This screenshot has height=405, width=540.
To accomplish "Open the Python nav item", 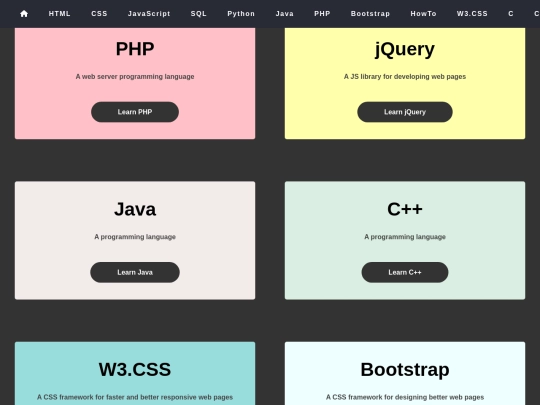I will pos(241,14).
